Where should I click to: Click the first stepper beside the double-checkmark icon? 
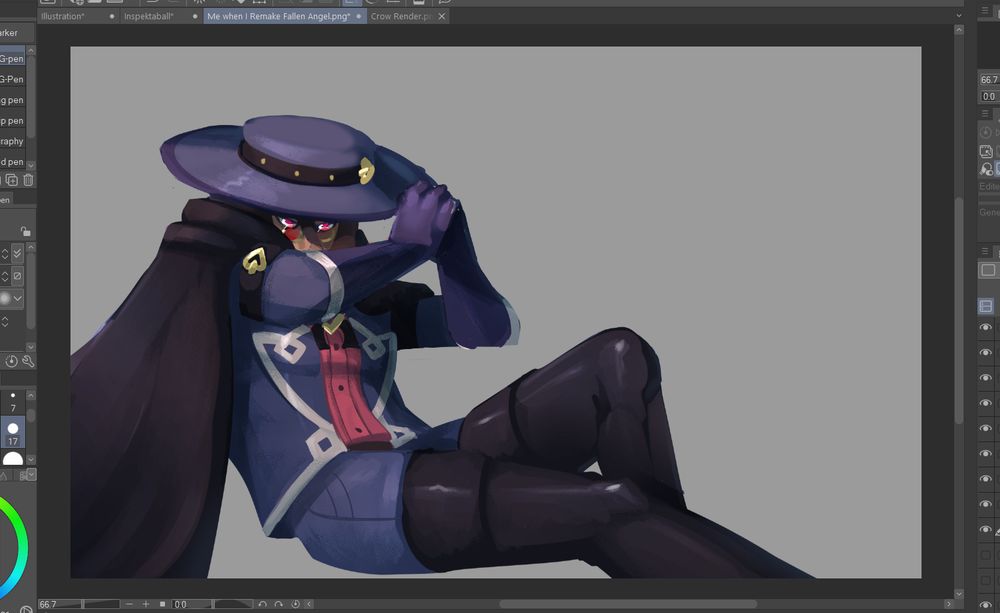pyautogui.click(x=5, y=254)
